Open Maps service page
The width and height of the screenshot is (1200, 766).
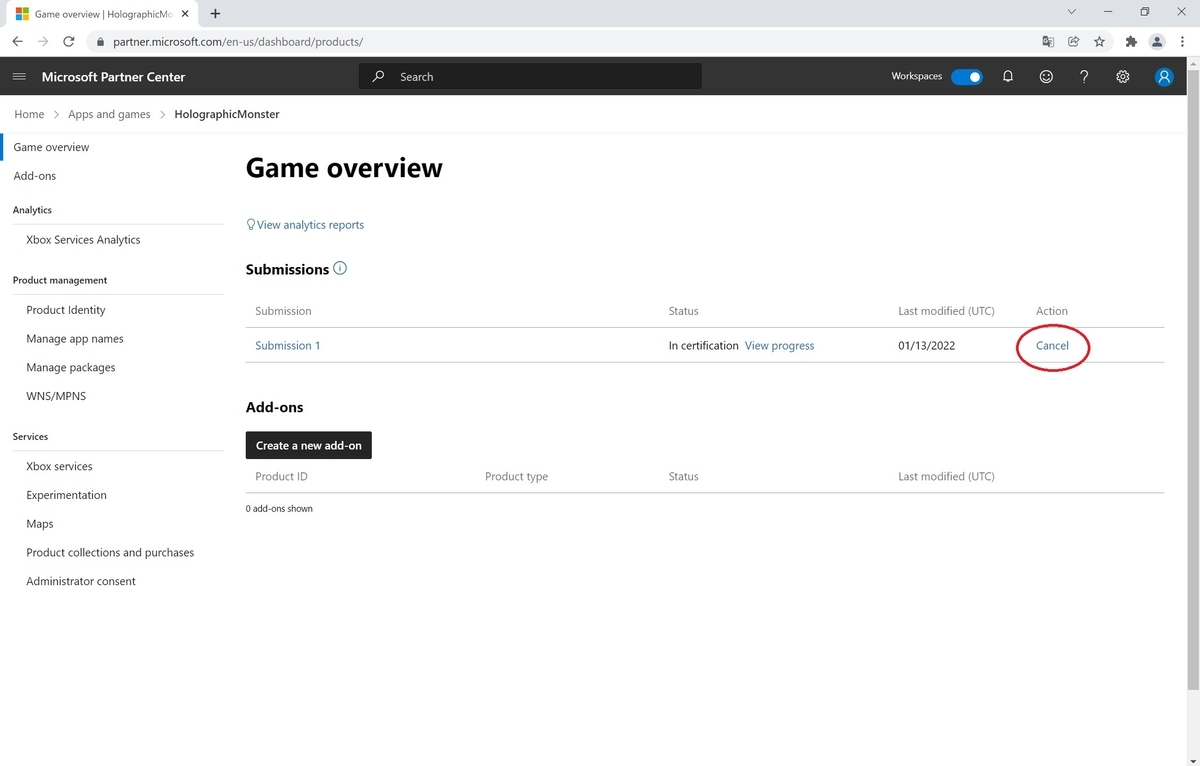click(x=40, y=524)
